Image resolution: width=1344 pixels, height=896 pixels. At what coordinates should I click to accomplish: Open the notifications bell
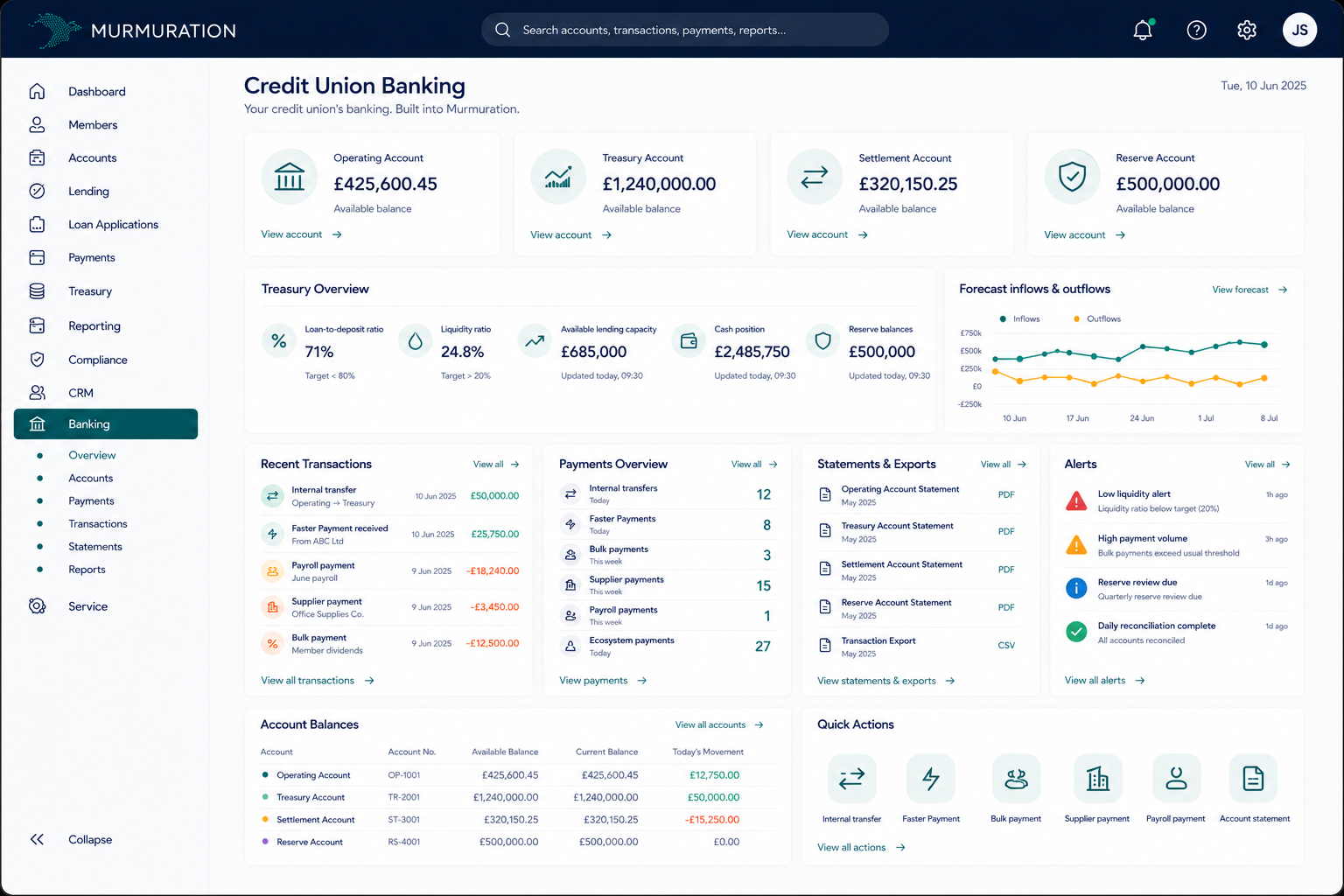point(1143,30)
